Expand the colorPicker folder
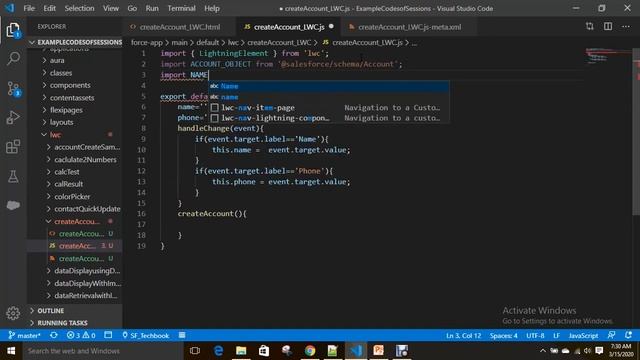 coord(72,196)
